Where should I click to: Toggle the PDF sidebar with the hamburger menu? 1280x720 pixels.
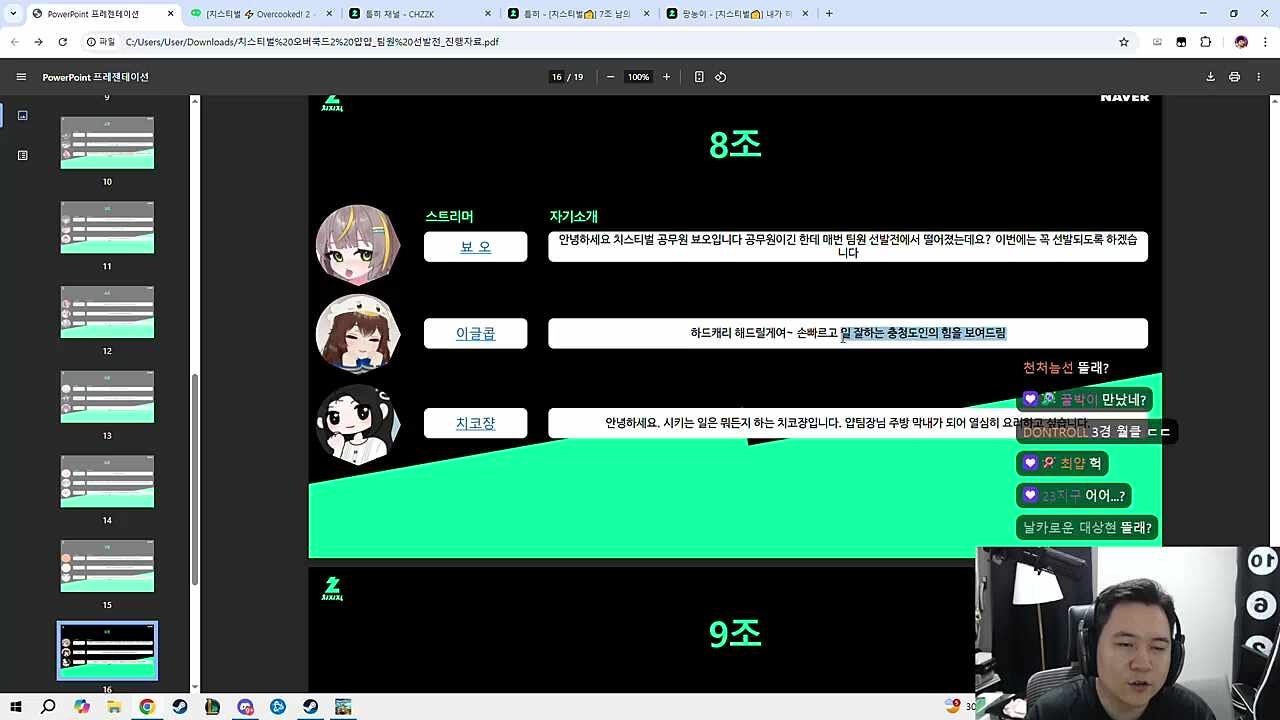21,77
